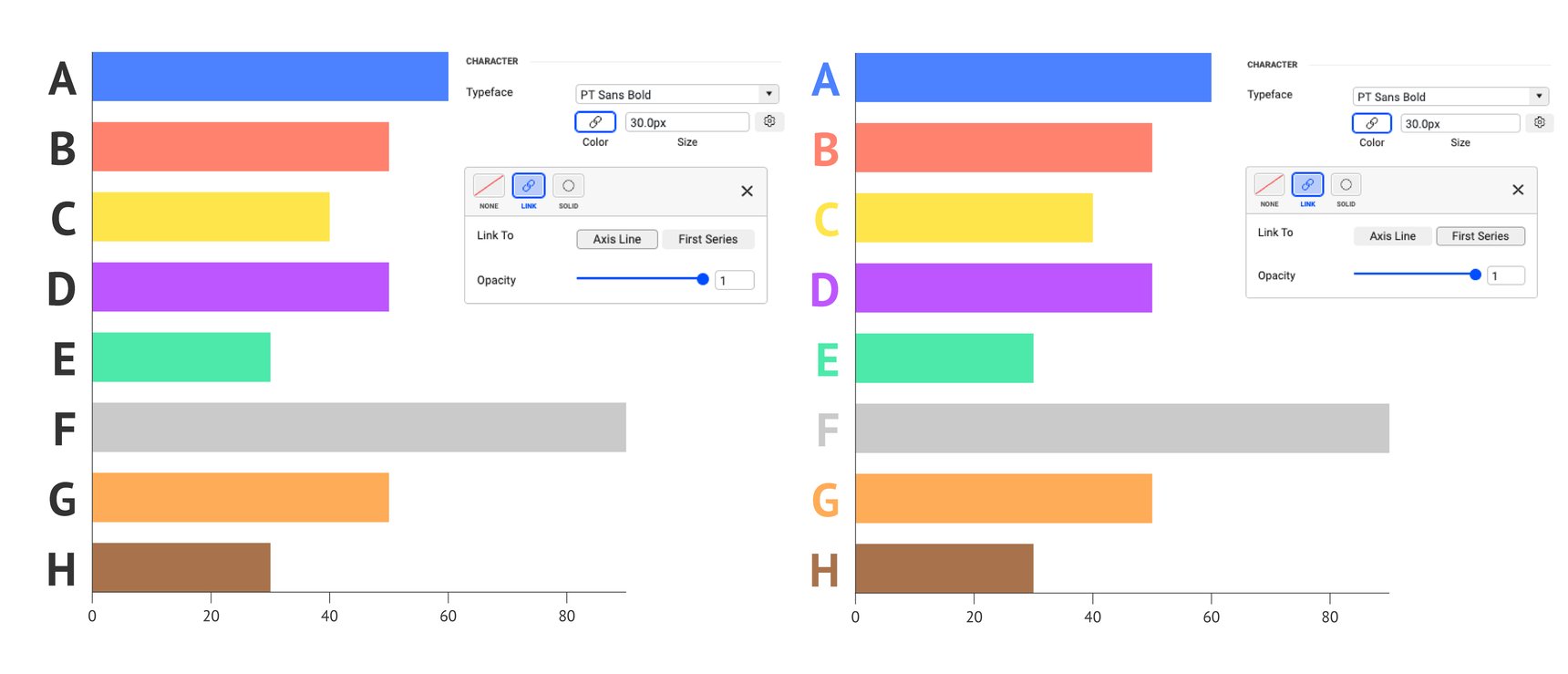Click the Typeface dropdown arrow
The width and height of the screenshot is (1568, 674).
tap(769, 93)
